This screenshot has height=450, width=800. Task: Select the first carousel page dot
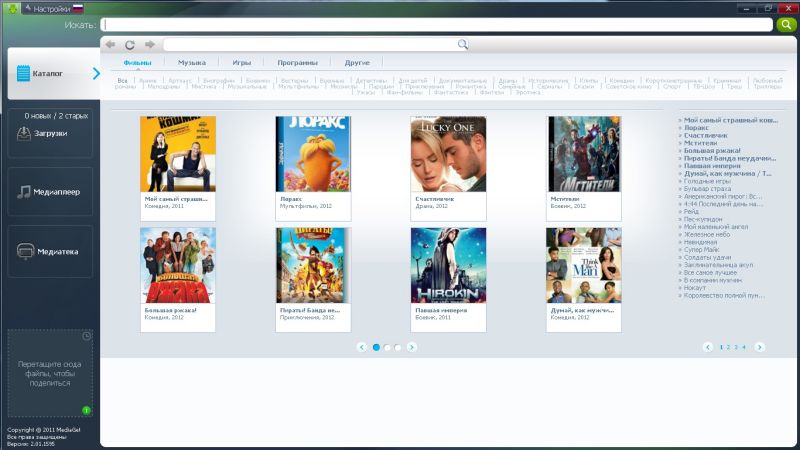[376, 347]
